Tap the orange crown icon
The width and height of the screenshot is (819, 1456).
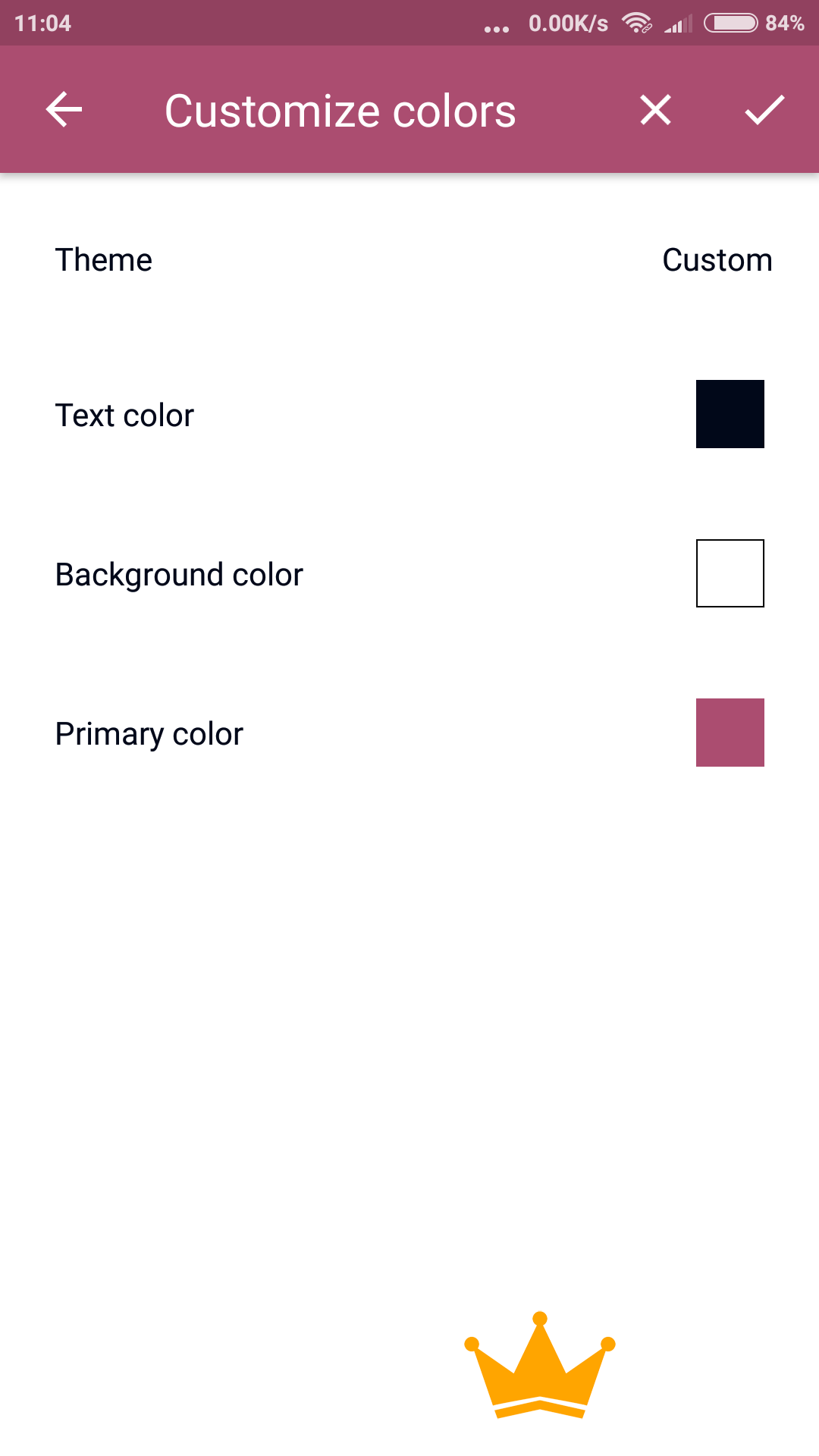point(539,1365)
